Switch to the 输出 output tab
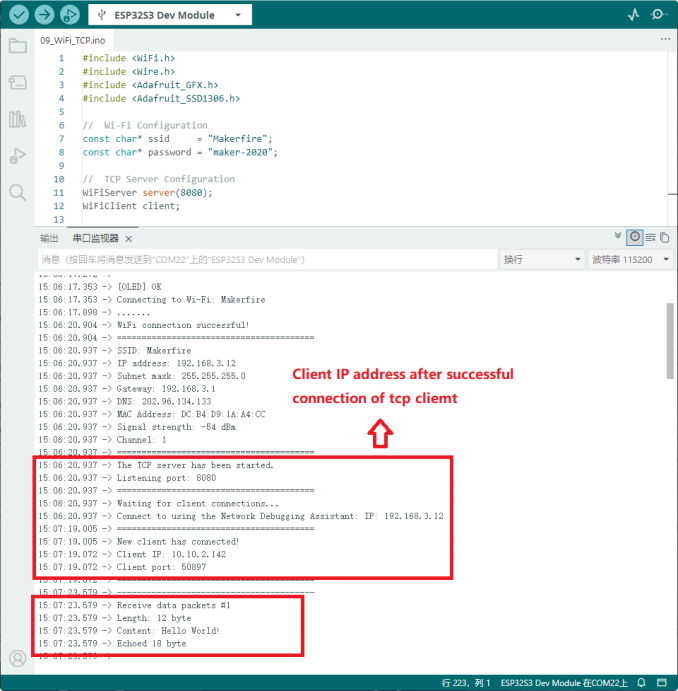Screen dimensions: 678x691 tap(49, 238)
